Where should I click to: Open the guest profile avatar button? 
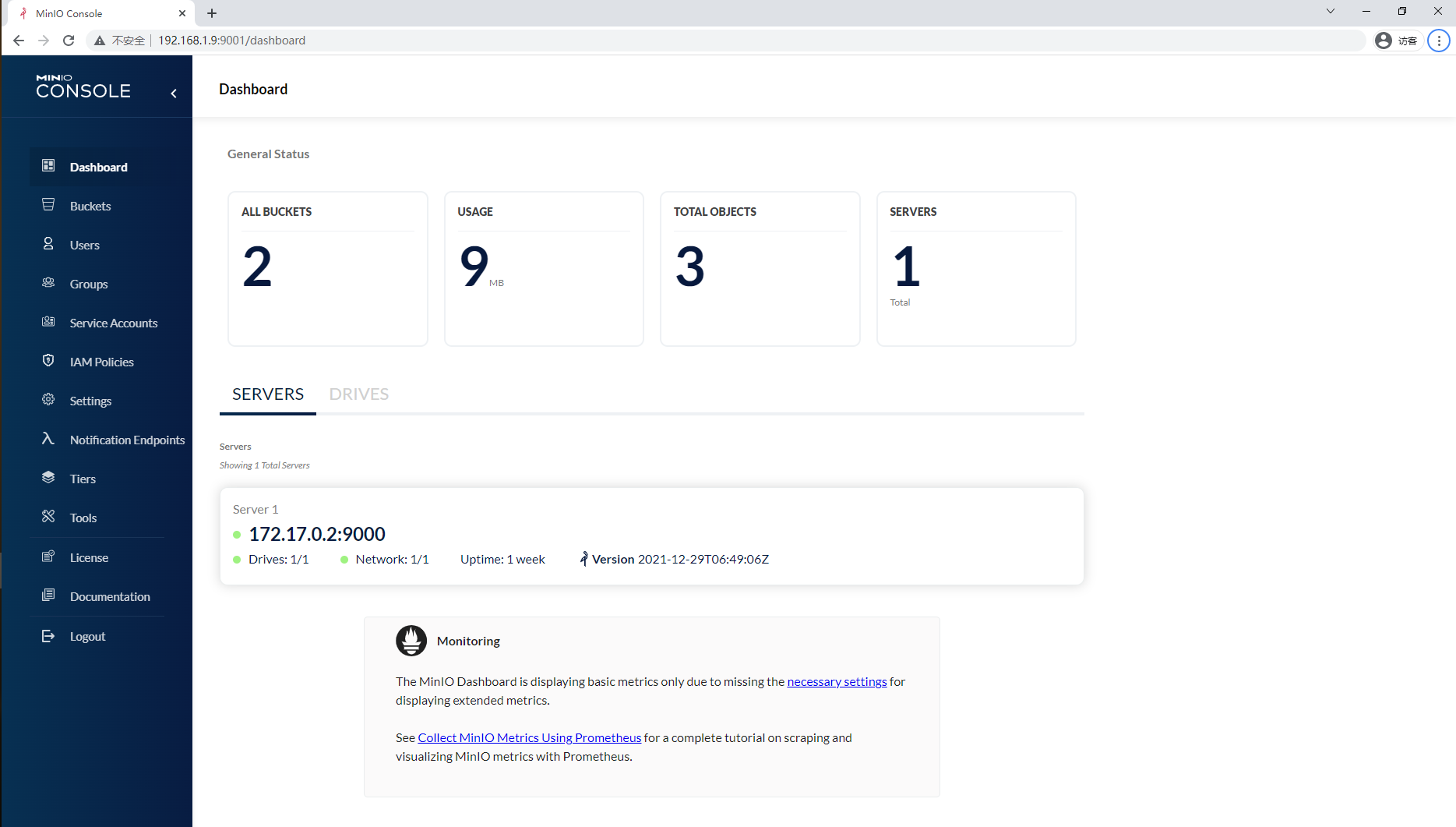coord(1397,41)
